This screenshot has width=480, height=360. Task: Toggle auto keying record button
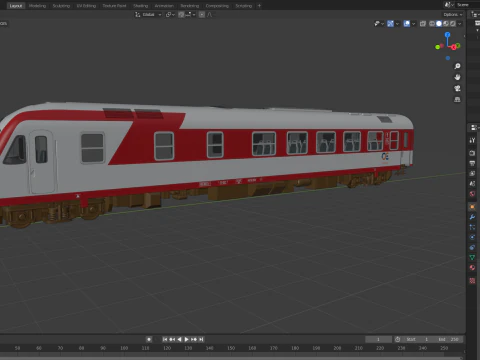point(149,339)
